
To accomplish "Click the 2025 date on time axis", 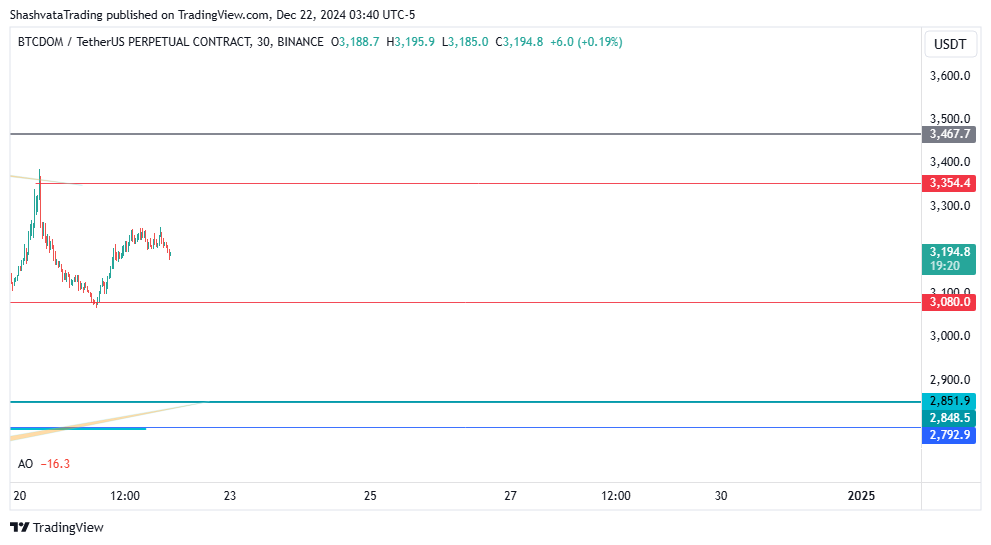I will coord(861,496).
